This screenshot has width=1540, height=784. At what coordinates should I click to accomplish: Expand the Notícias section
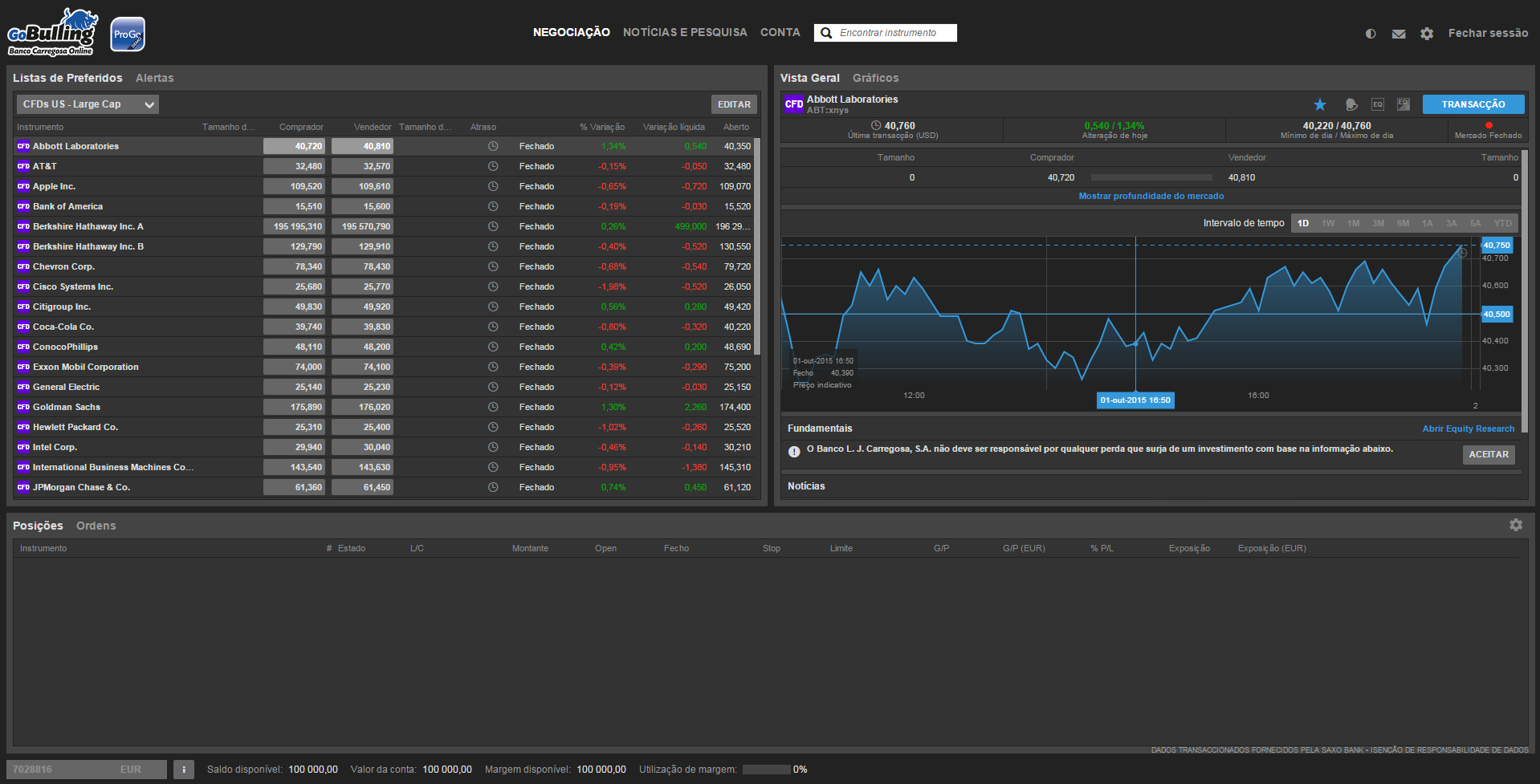(805, 486)
